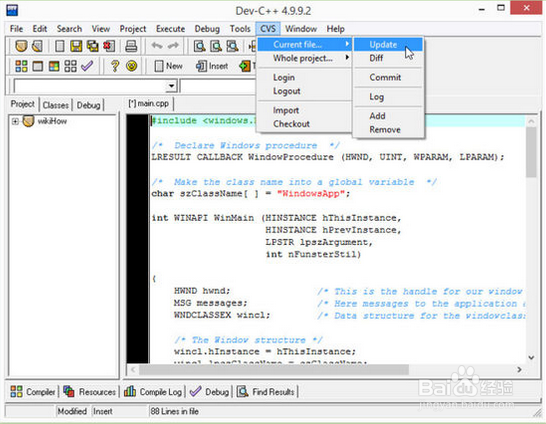546x424 pixels.
Task: Click the yellow floppy Save icon
Action: 76,46
